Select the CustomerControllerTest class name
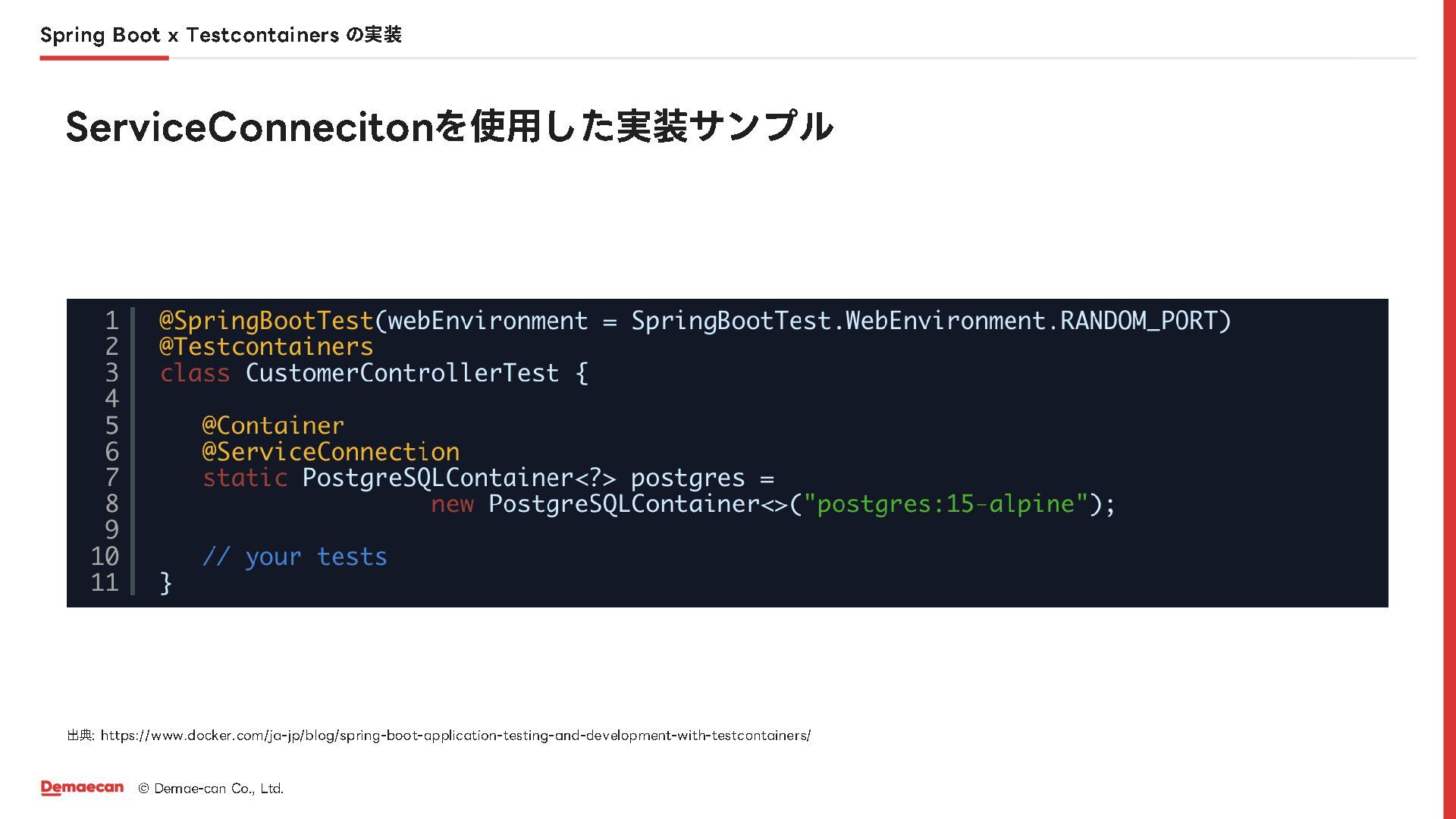 pyautogui.click(x=402, y=373)
